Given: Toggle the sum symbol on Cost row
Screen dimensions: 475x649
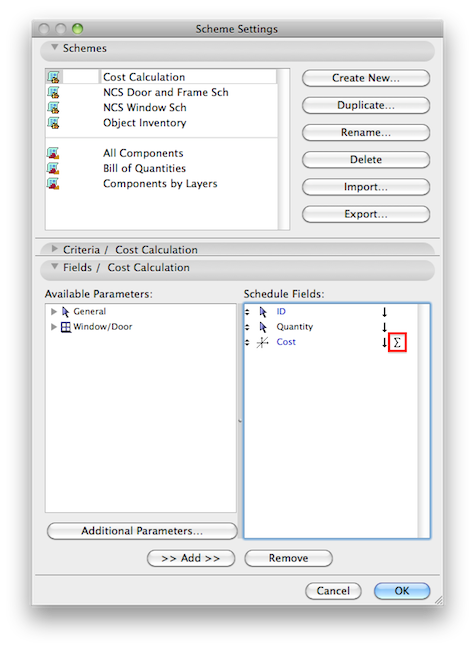Looking at the screenshot, I should [x=397, y=342].
